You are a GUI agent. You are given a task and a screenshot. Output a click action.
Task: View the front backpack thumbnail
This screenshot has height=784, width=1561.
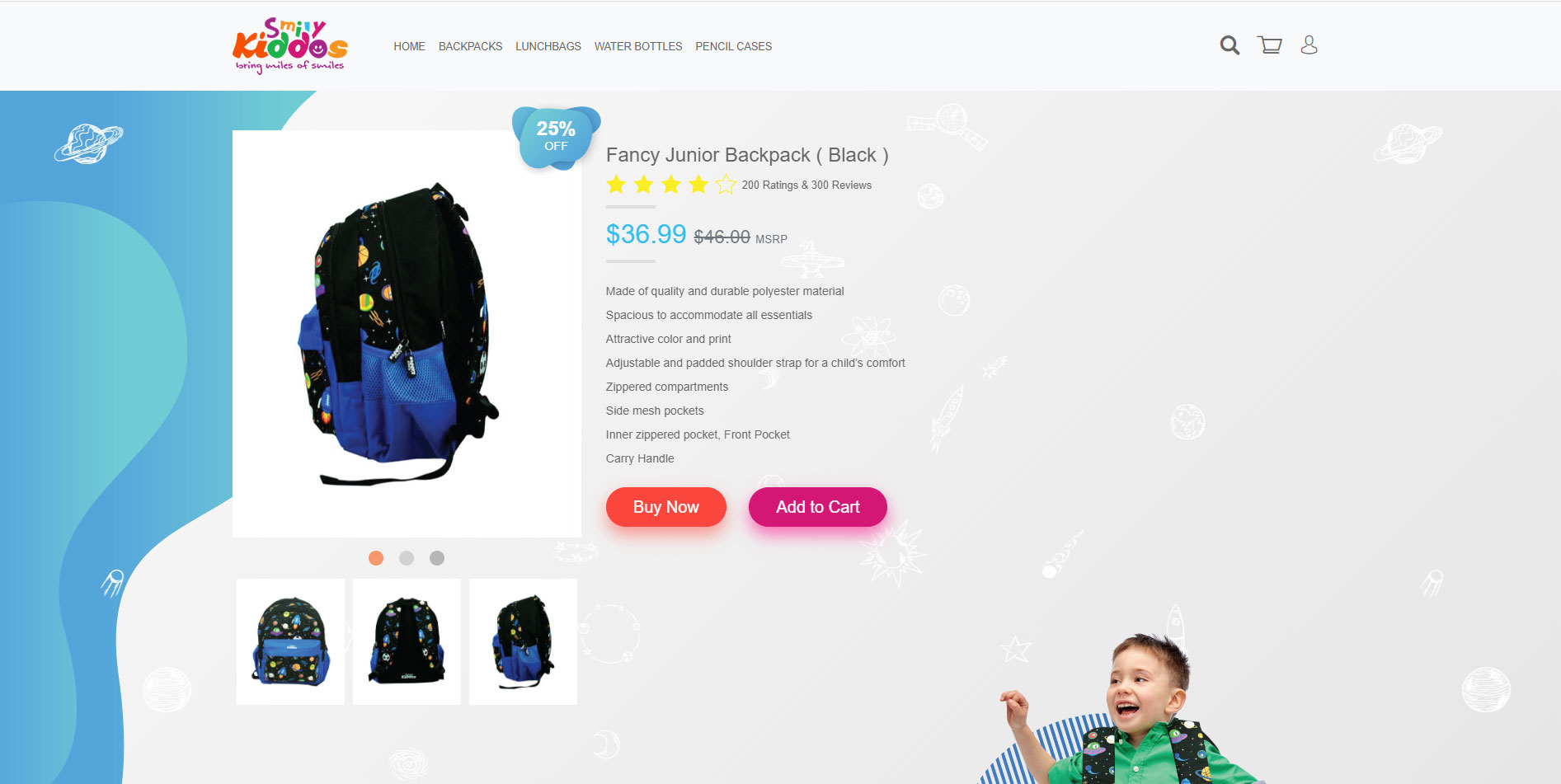tap(290, 641)
